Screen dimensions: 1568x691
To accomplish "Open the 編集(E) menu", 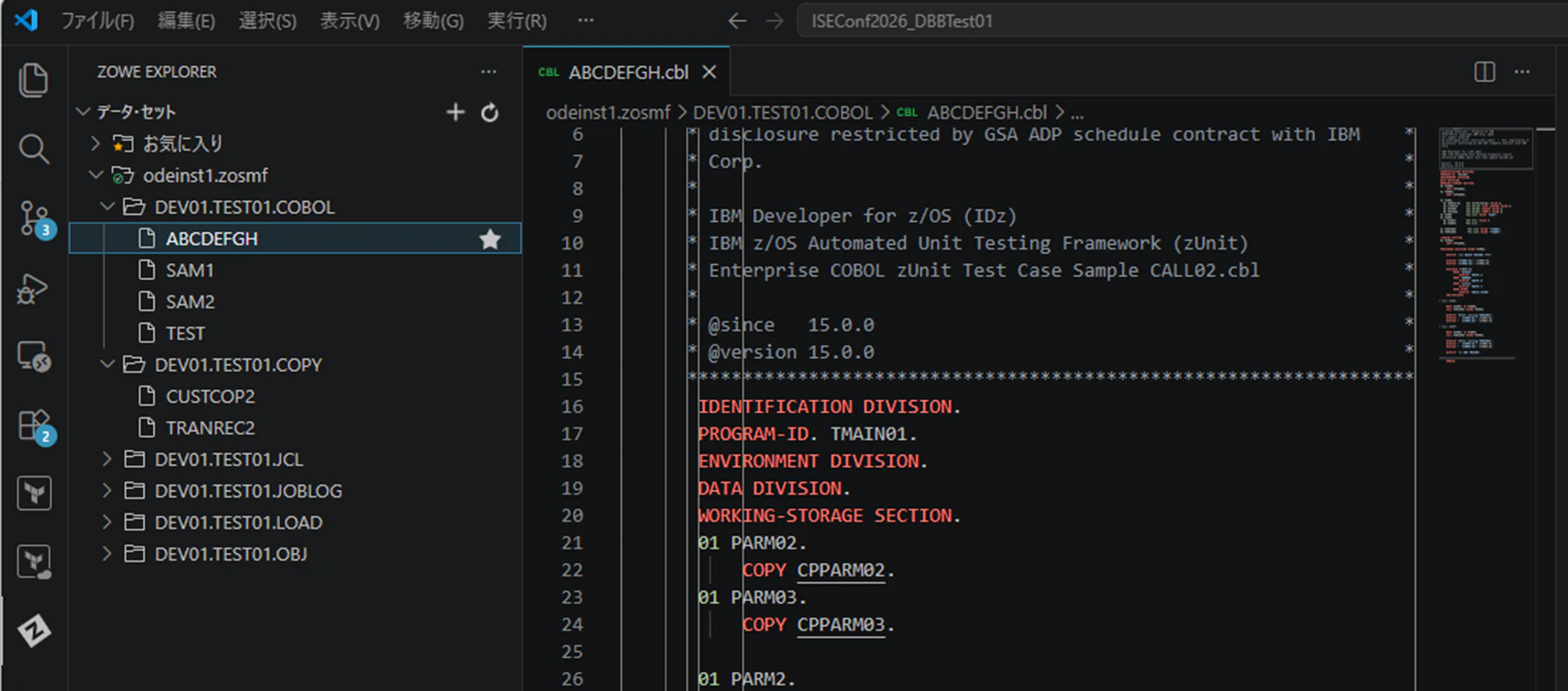I will tap(186, 20).
